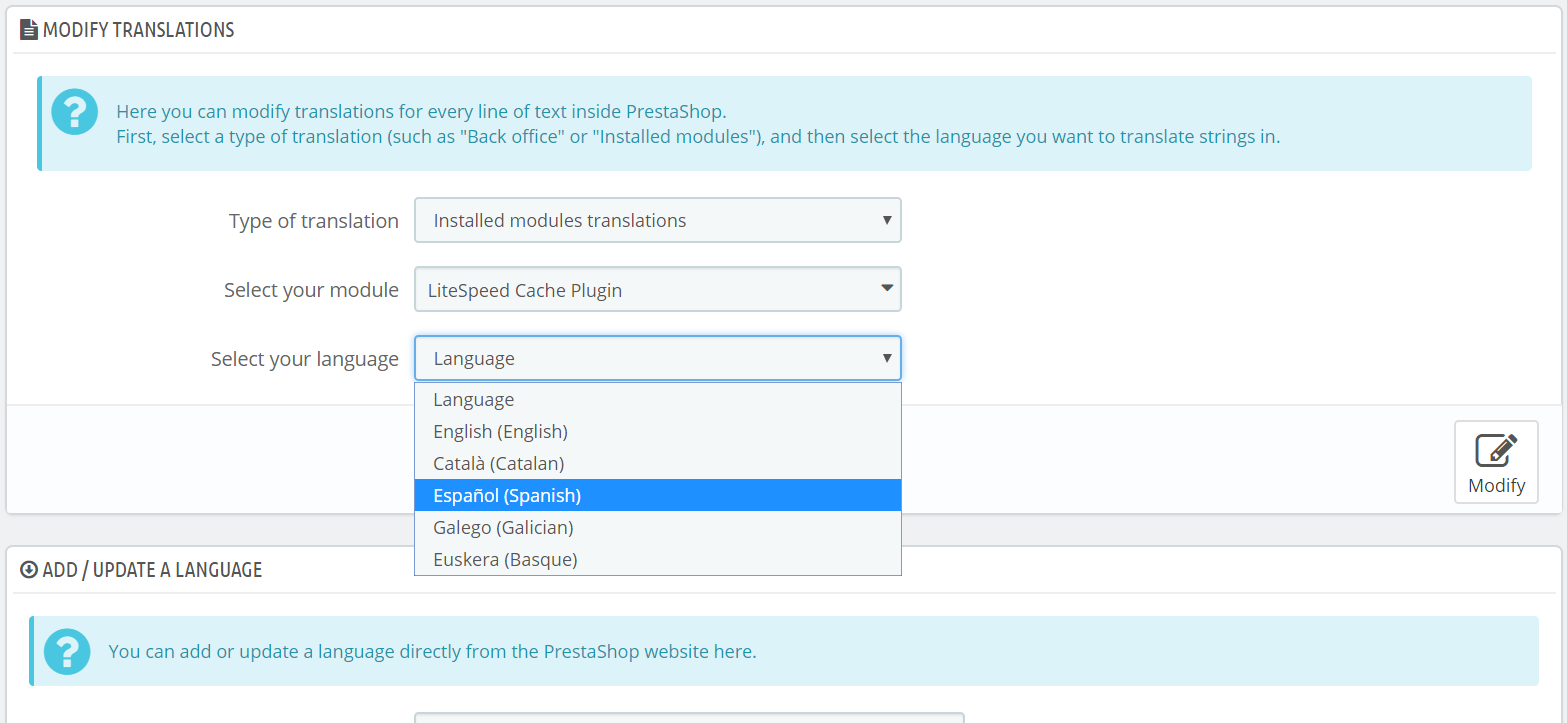The image size is (1567, 723).
Task: Choose Català (Catalan) from the list
Action: click(658, 463)
